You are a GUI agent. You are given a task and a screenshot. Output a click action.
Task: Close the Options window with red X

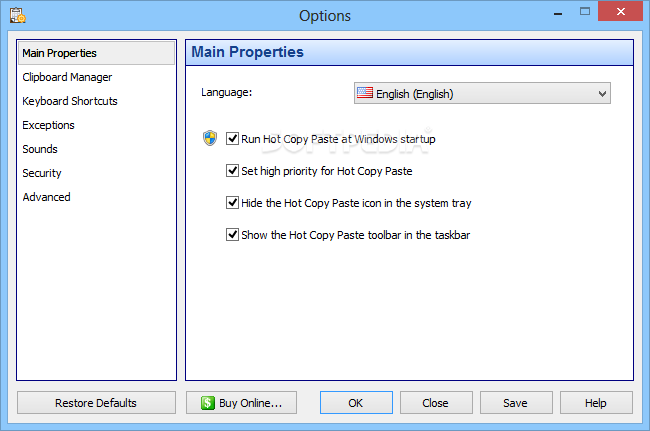pyautogui.click(x=620, y=12)
